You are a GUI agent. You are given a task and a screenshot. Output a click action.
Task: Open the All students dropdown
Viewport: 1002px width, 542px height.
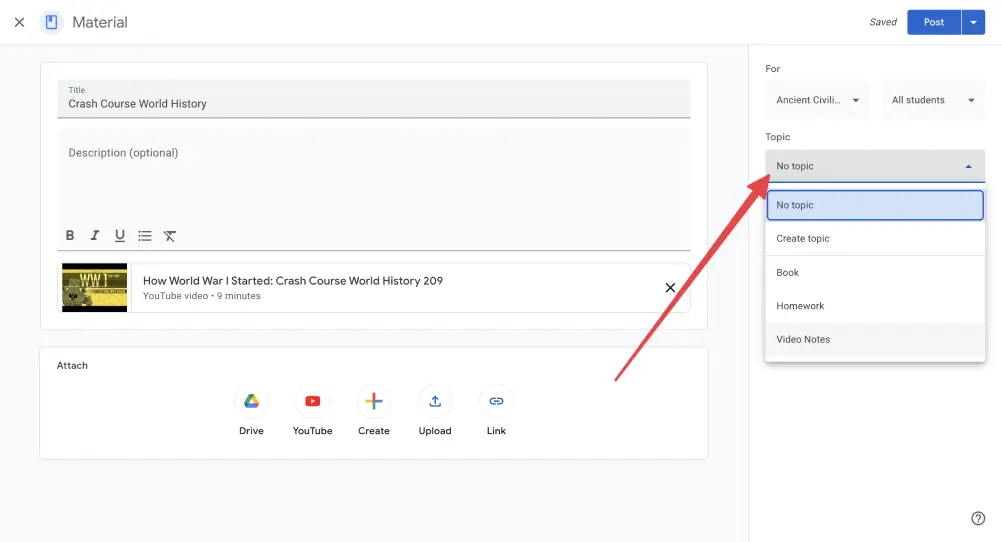(x=933, y=100)
